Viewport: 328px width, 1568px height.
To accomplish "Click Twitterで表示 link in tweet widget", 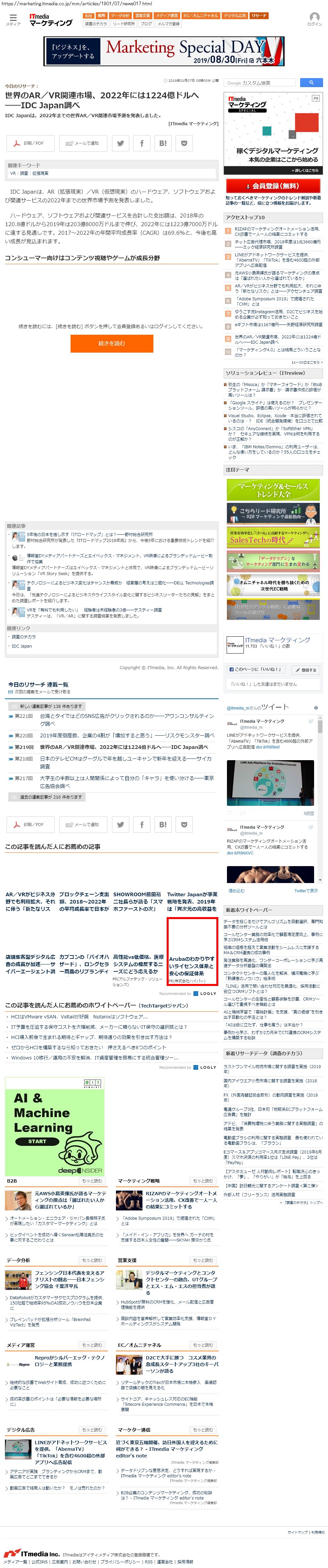I will coord(306,890).
